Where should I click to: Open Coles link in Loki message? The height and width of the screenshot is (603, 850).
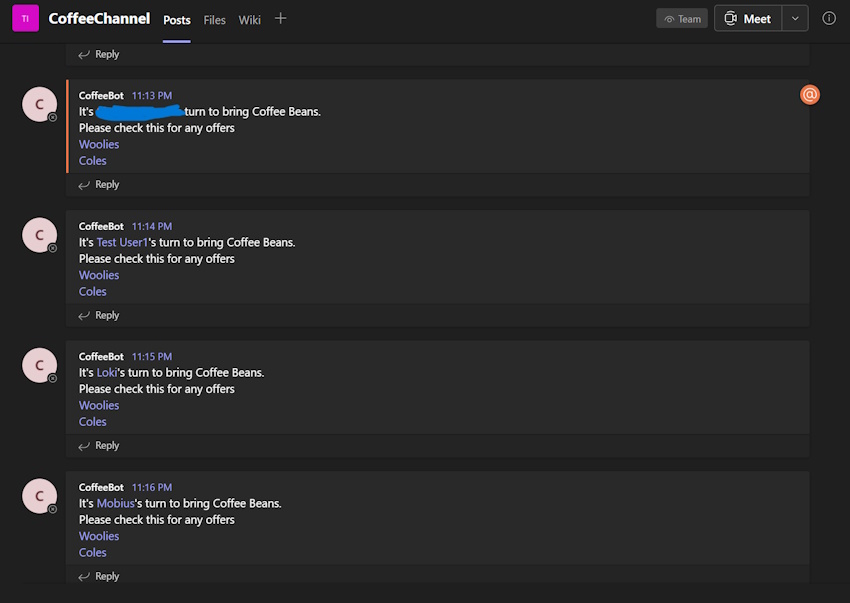tap(93, 421)
